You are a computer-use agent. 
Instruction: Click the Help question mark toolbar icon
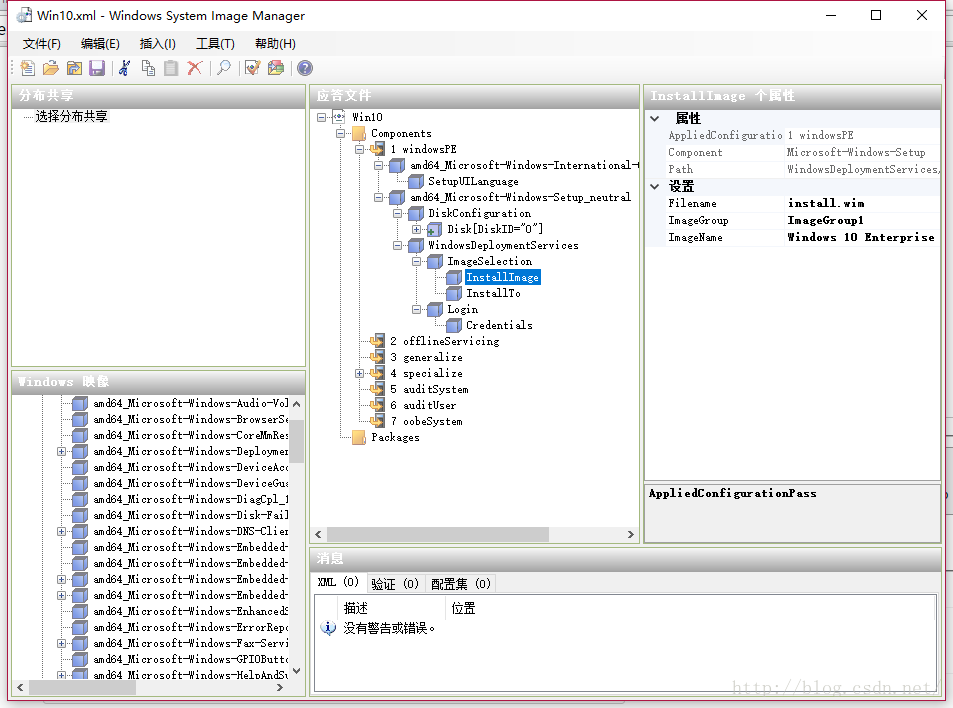point(305,68)
